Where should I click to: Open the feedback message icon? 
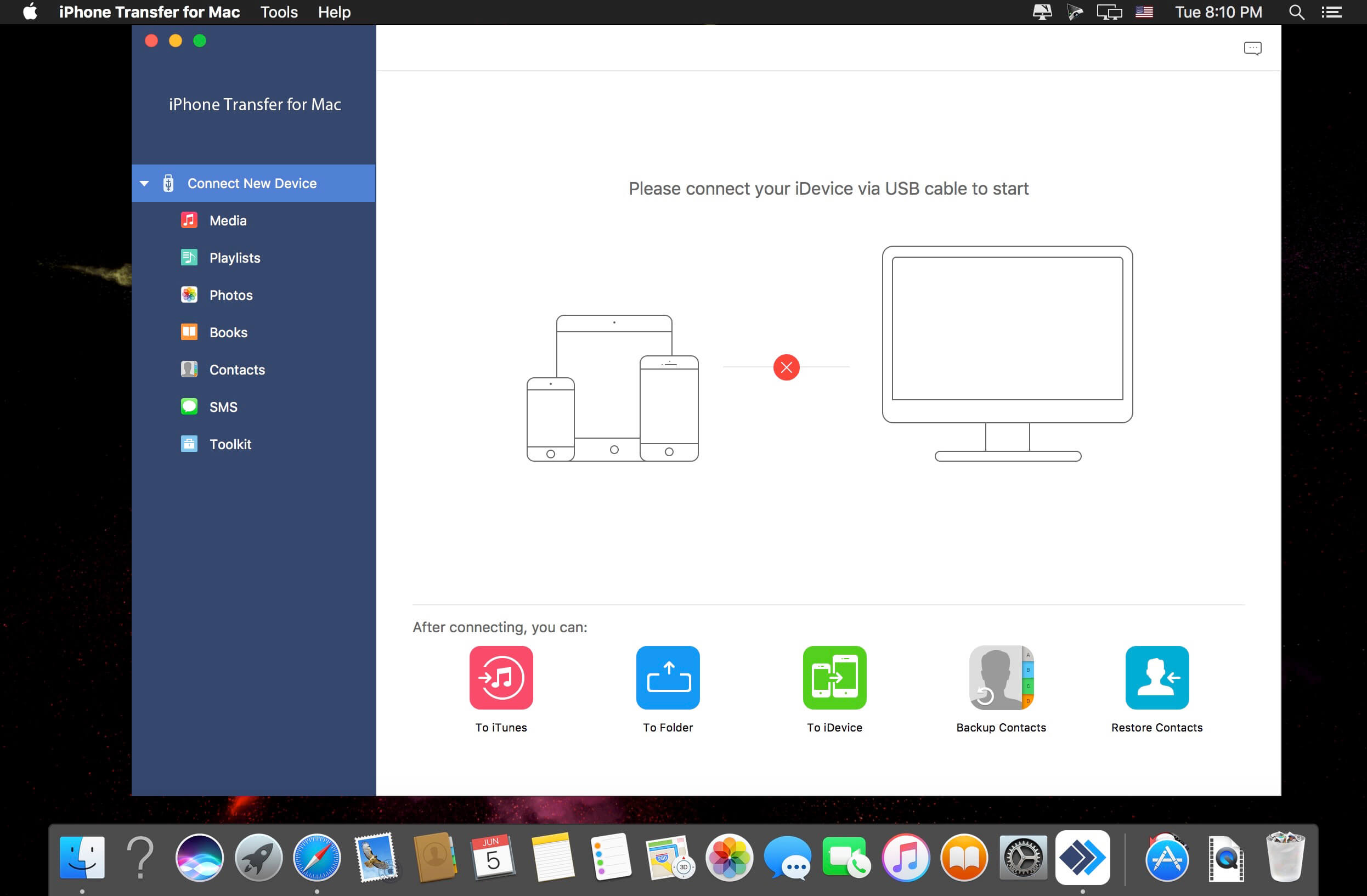coord(1254,48)
